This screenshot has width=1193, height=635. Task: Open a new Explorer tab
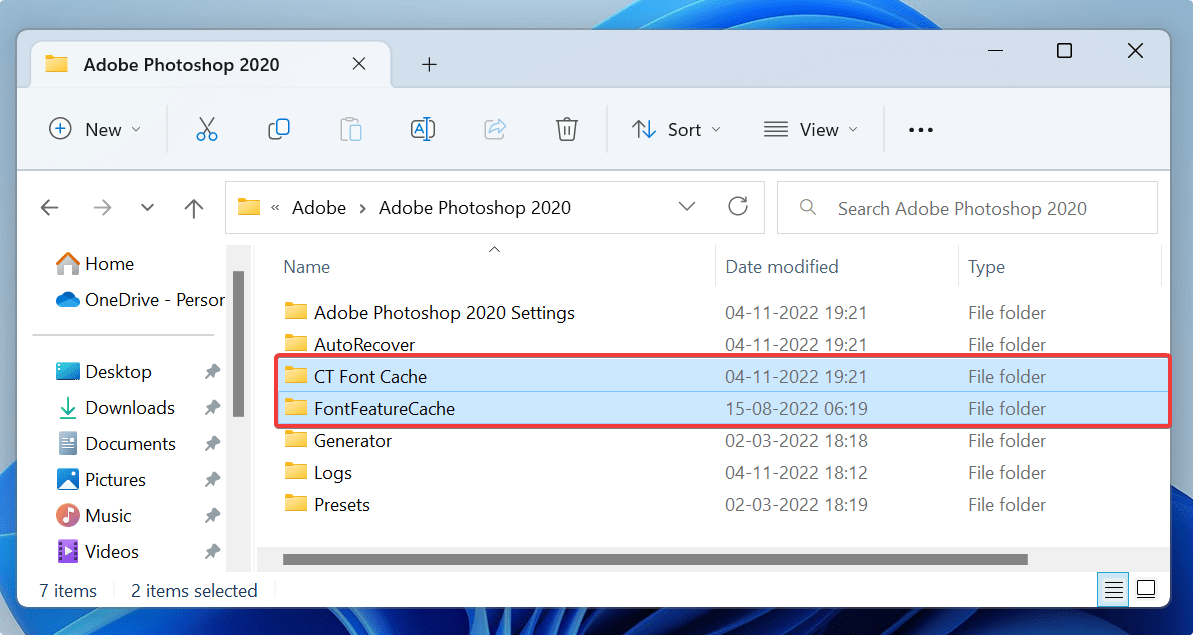429,64
